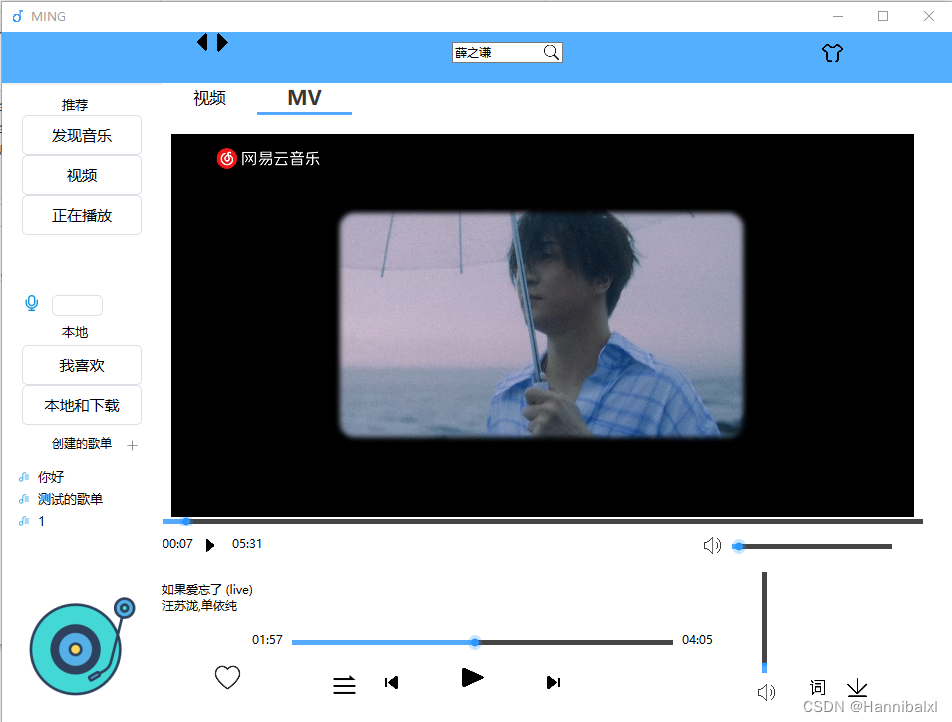Click the MV video frame
This screenshot has height=722, width=952.
tap(542, 325)
